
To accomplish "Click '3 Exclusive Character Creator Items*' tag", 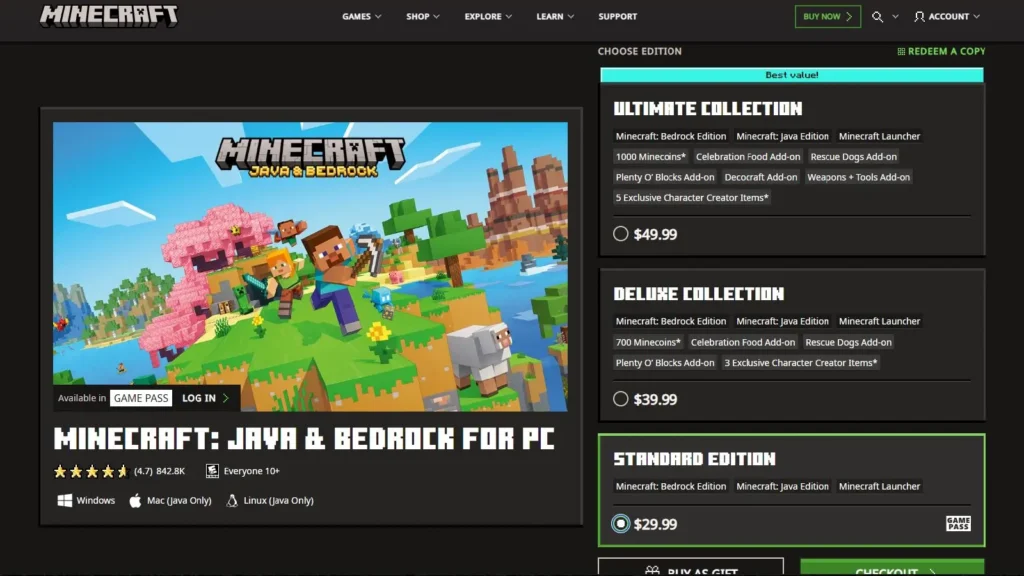I will pos(801,362).
